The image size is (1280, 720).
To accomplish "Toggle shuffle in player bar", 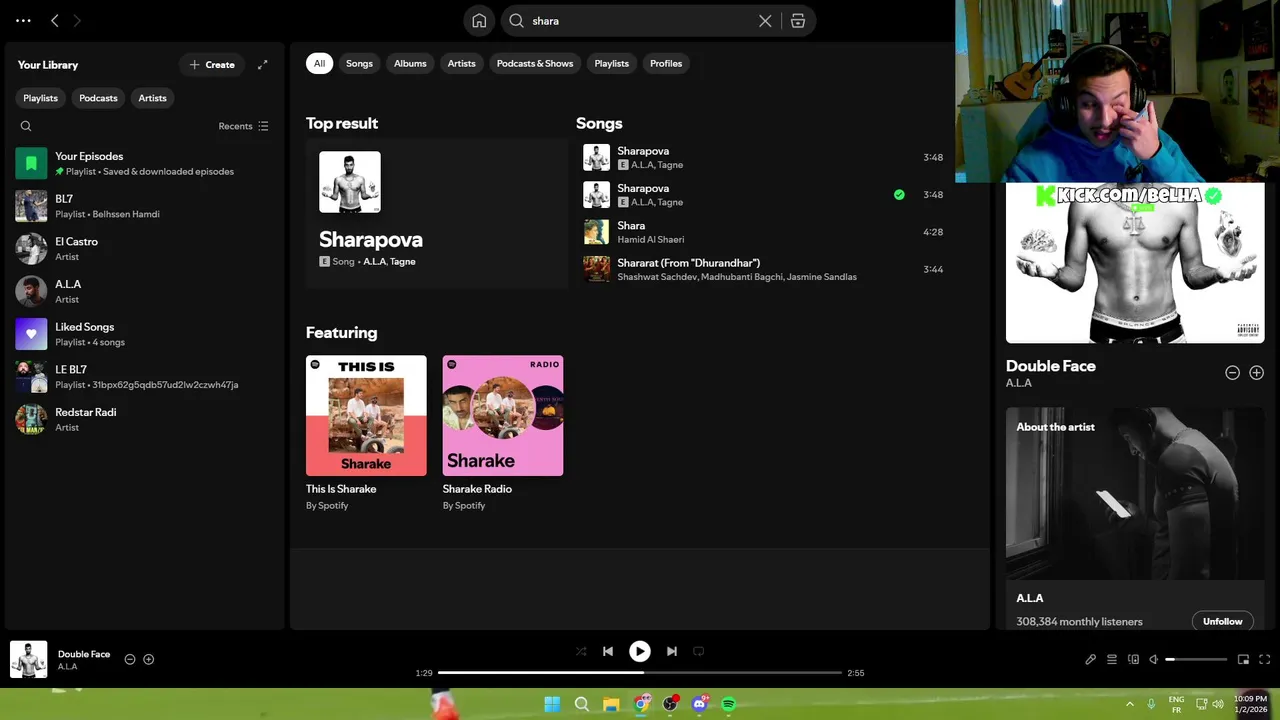I will (581, 651).
